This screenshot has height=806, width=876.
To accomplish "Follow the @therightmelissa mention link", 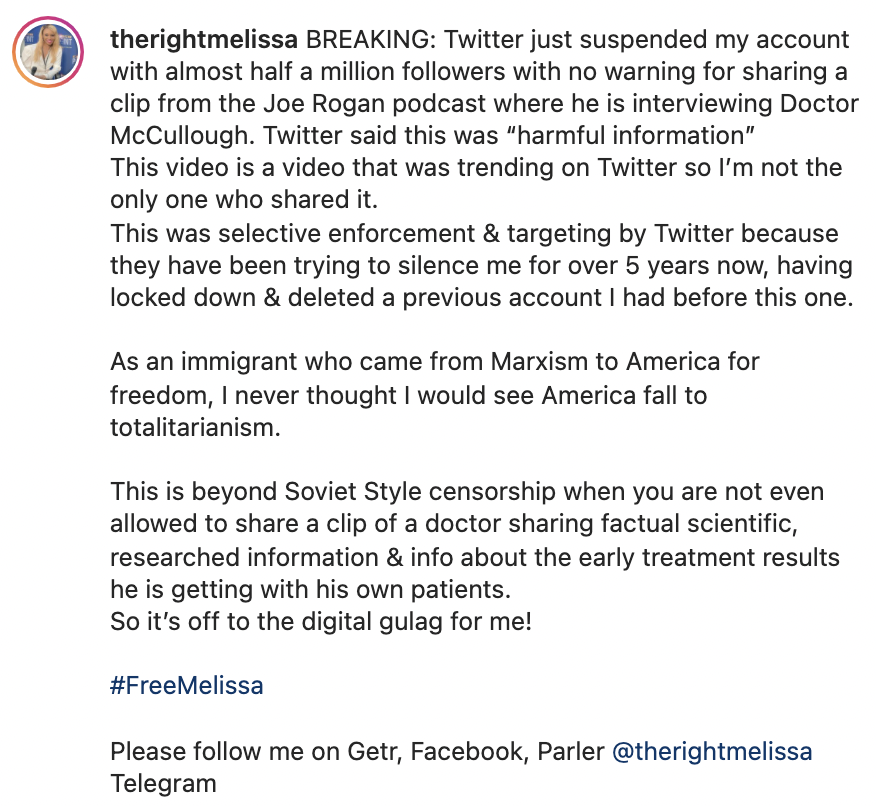I will tap(712, 751).
